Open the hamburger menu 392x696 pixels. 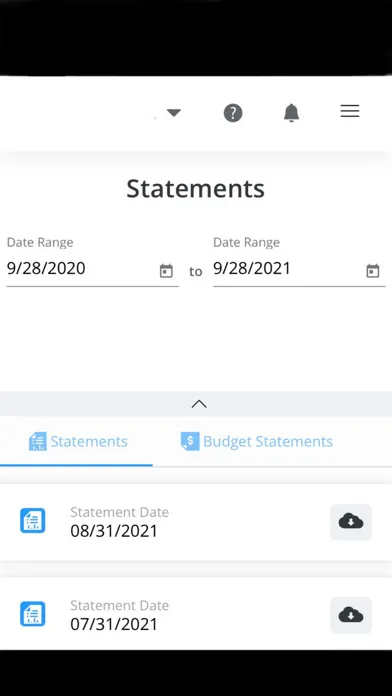click(350, 111)
